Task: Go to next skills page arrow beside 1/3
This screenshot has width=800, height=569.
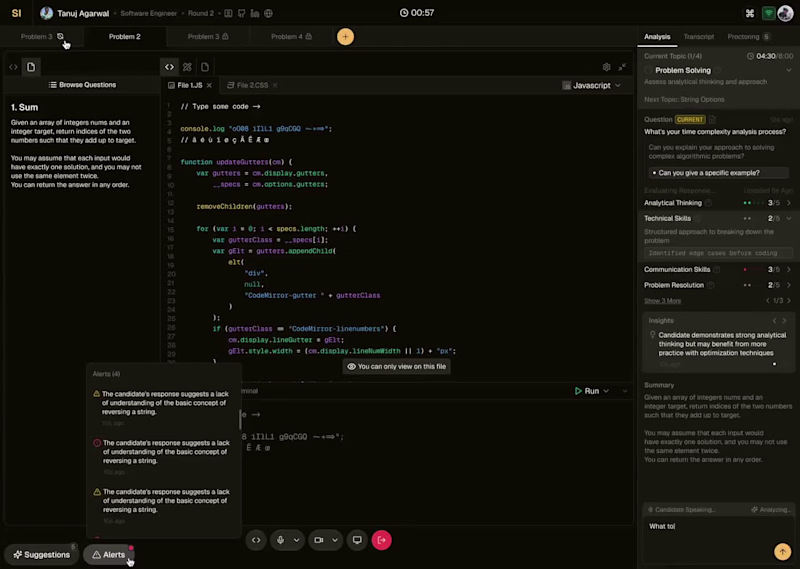Action: click(789, 301)
